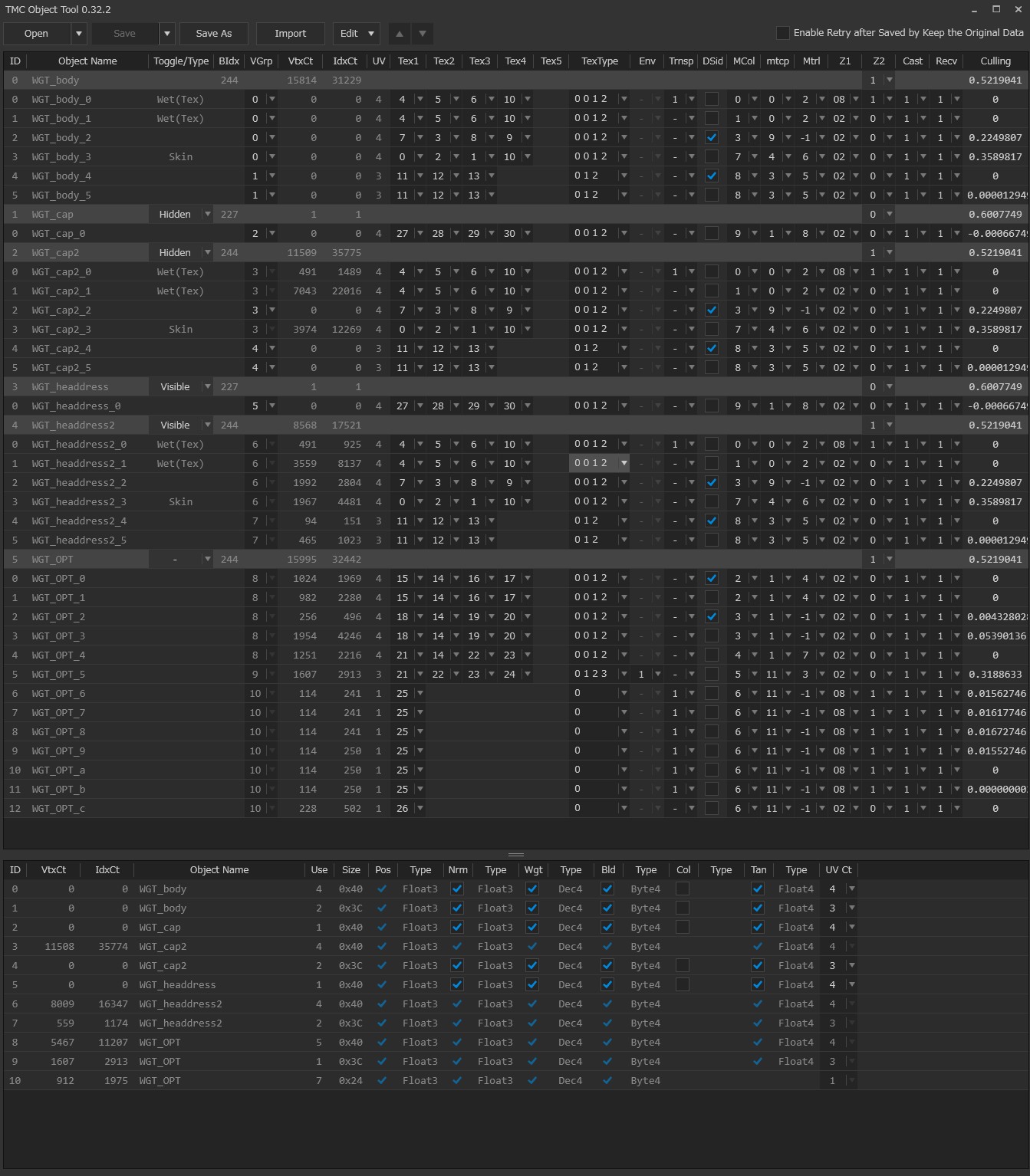Maximize the TMC Object Tool window

click(x=996, y=9)
